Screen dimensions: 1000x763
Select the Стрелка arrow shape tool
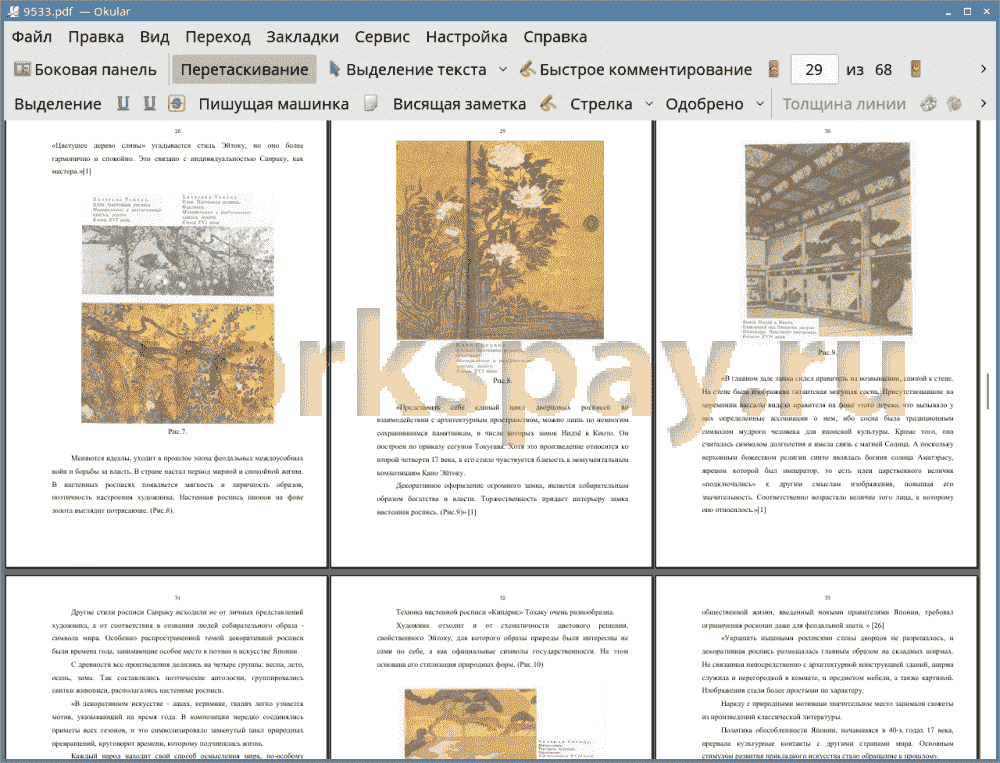click(601, 104)
